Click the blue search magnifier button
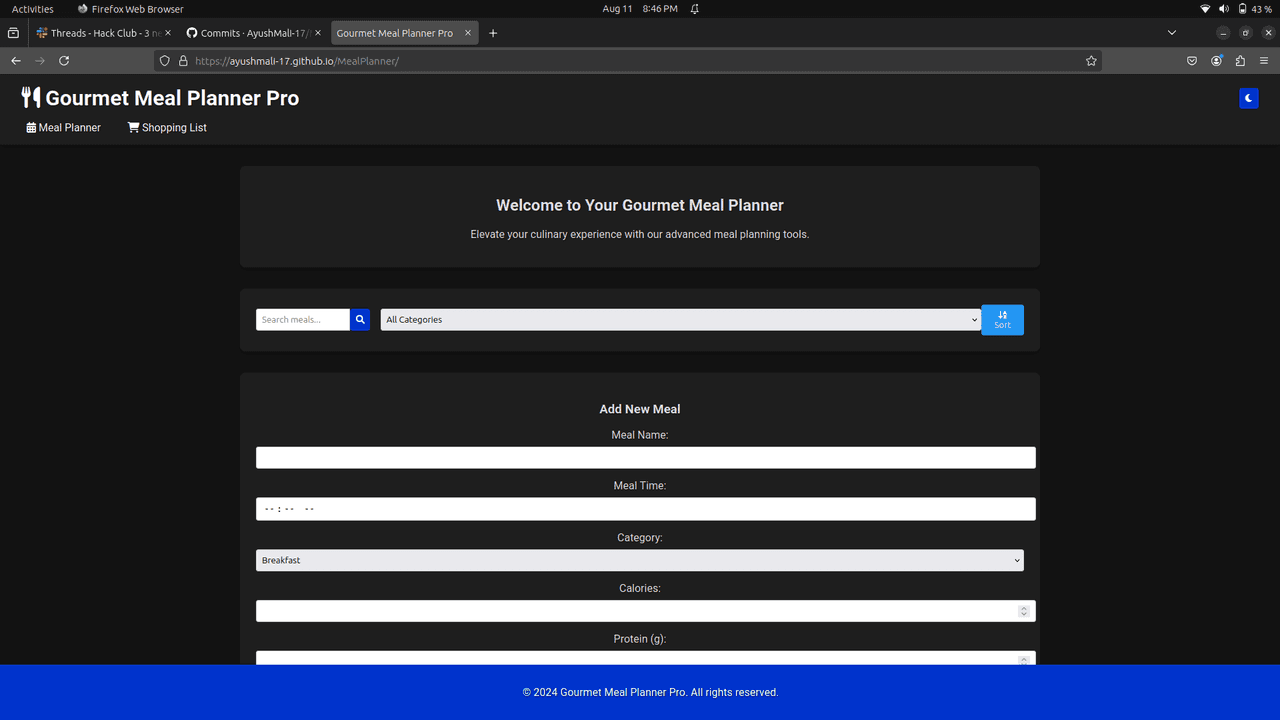The width and height of the screenshot is (1280, 720). [360, 320]
